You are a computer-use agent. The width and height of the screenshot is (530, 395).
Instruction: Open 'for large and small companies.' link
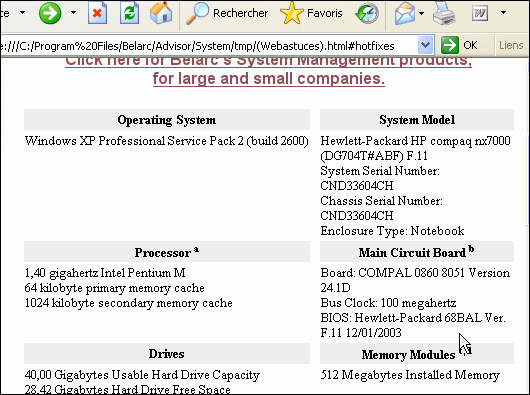click(269, 78)
